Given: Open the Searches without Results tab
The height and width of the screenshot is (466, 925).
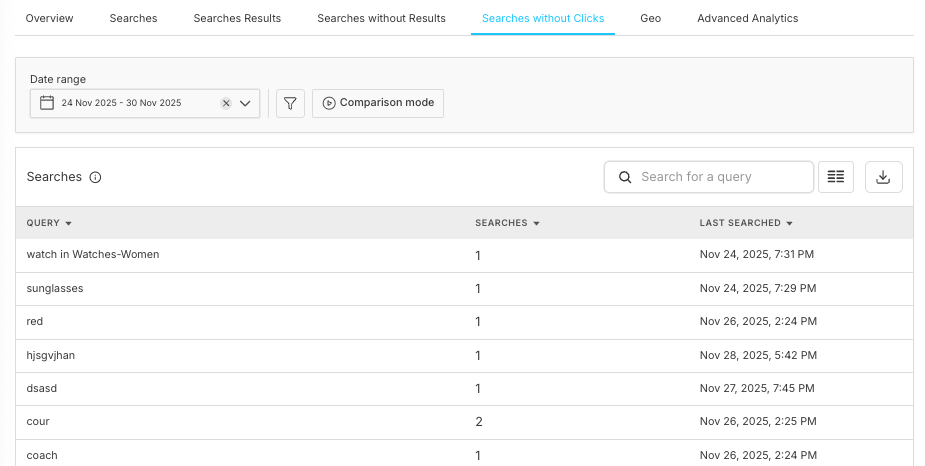Looking at the screenshot, I should (x=381, y=18).
